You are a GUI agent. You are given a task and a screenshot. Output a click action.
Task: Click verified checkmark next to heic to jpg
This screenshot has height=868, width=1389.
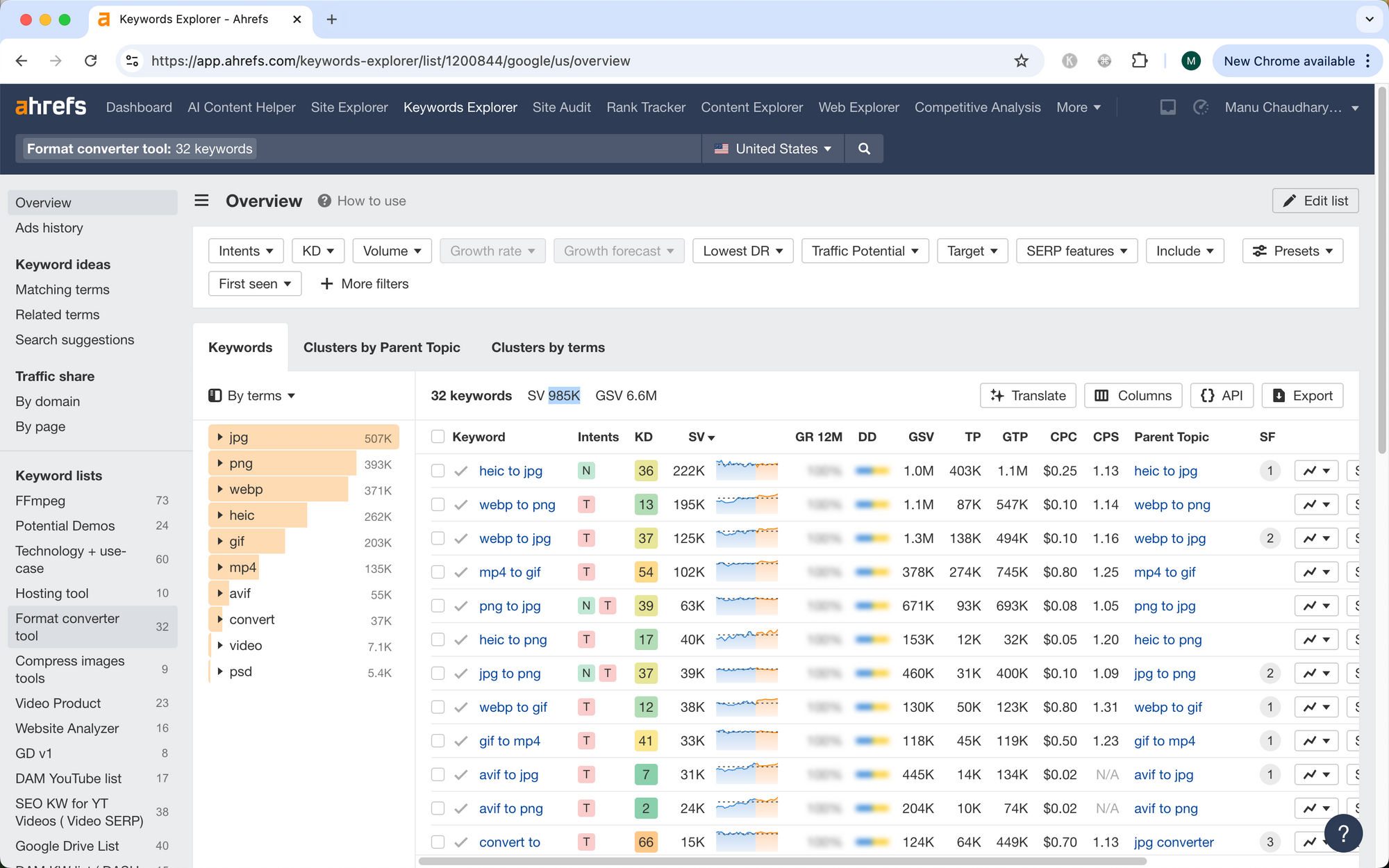point(460,471)
